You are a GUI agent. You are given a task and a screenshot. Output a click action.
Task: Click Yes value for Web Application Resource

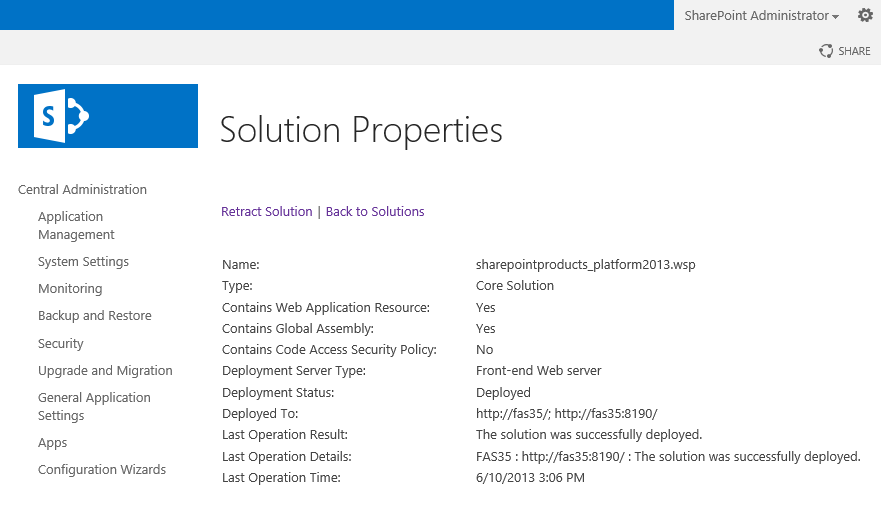[x=485, y=307]
